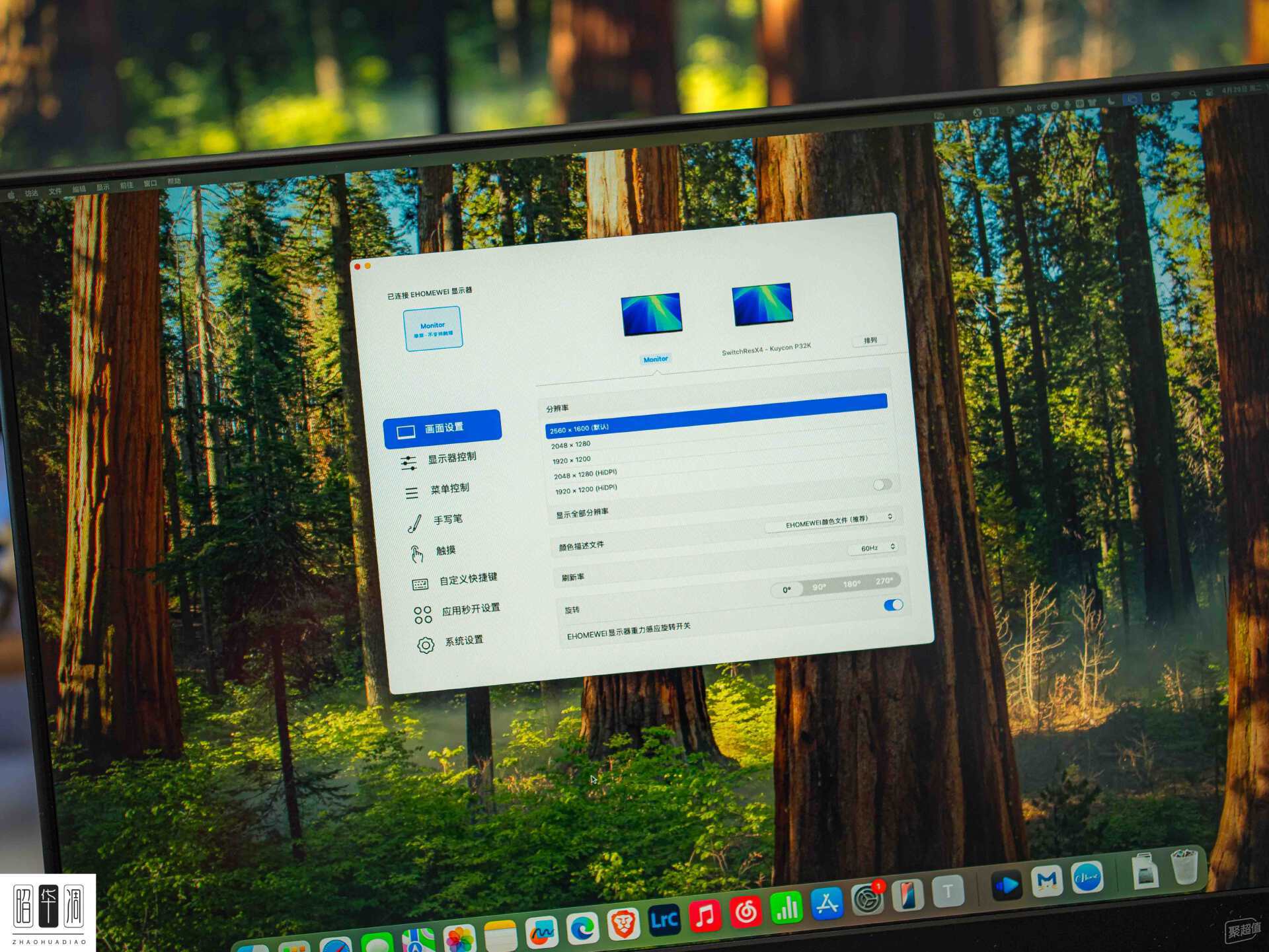Open the 帮助 Help menu
1269x952 pixels.
click(174, 181)
